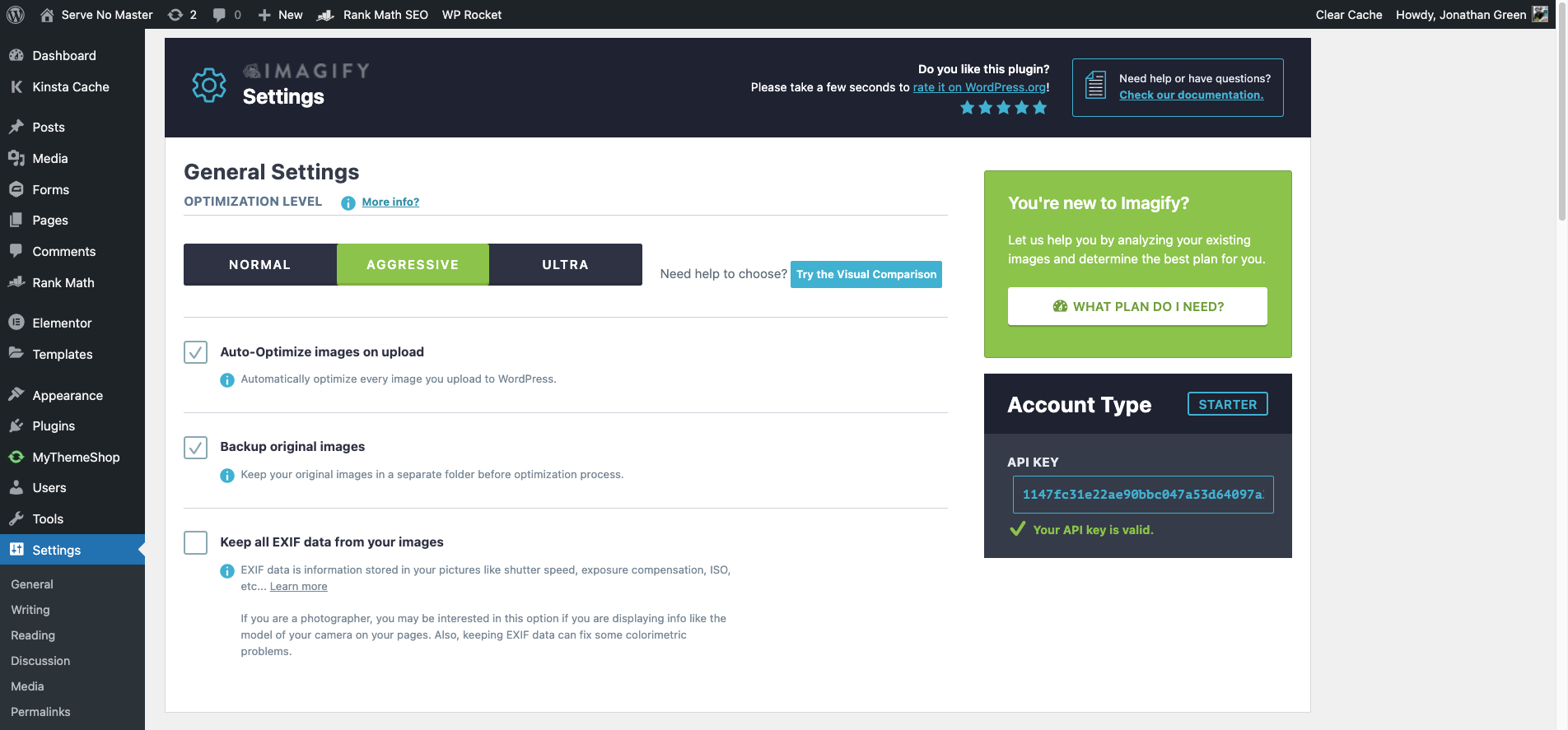Open the comments bubble icon in admin bar
The width and height of the screenshot is (1568, 730).
[219, 15]
